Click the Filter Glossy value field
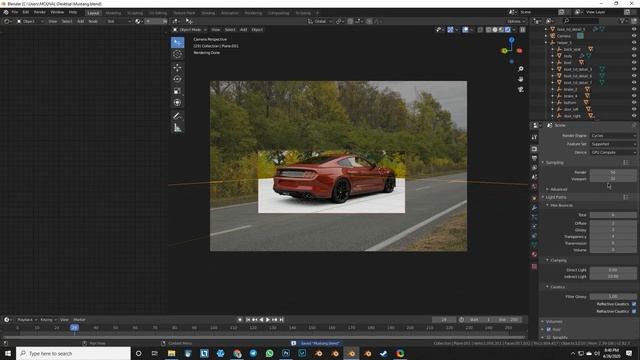Screen dimensions: 640x360 point(613,297)
